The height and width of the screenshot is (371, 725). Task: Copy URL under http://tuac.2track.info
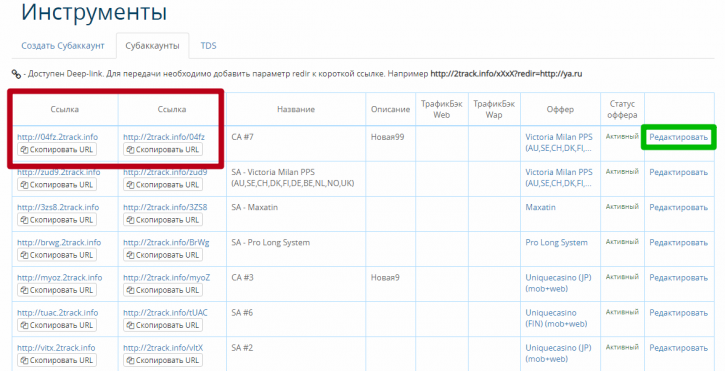pos(57,325)
